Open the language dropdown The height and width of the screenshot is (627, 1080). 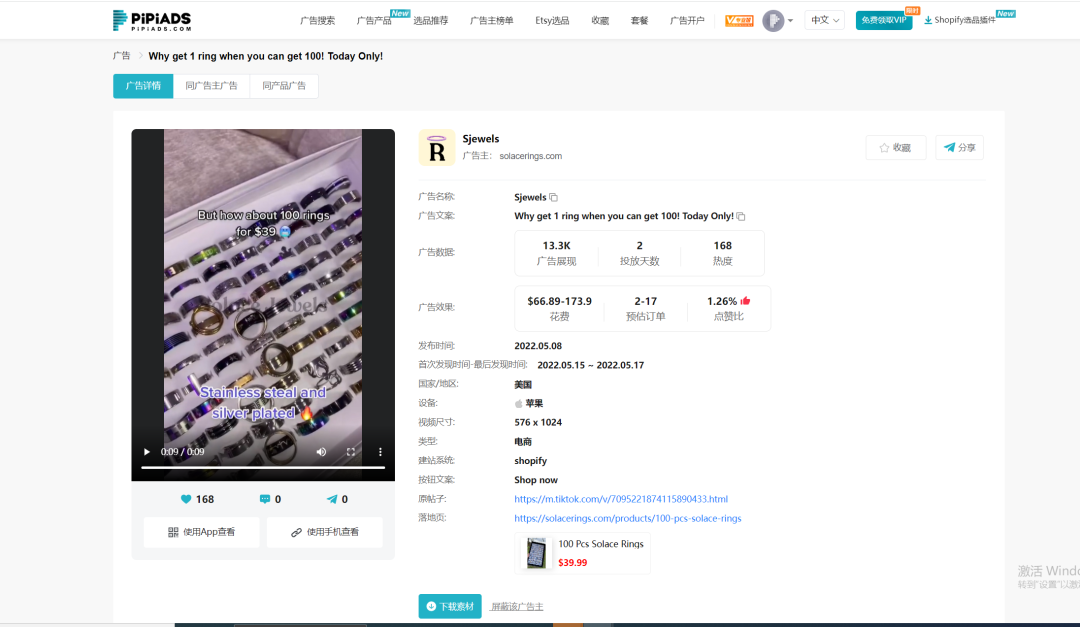coord(824,21)
